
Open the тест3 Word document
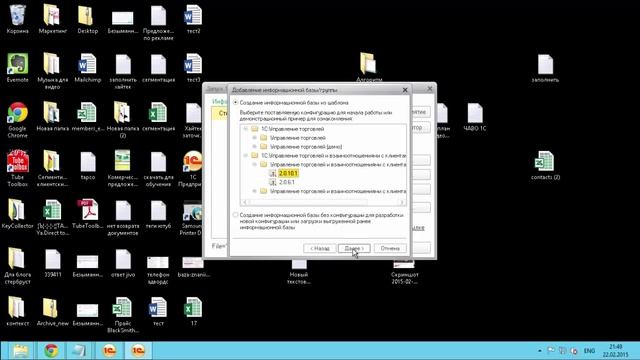(193, 67)
